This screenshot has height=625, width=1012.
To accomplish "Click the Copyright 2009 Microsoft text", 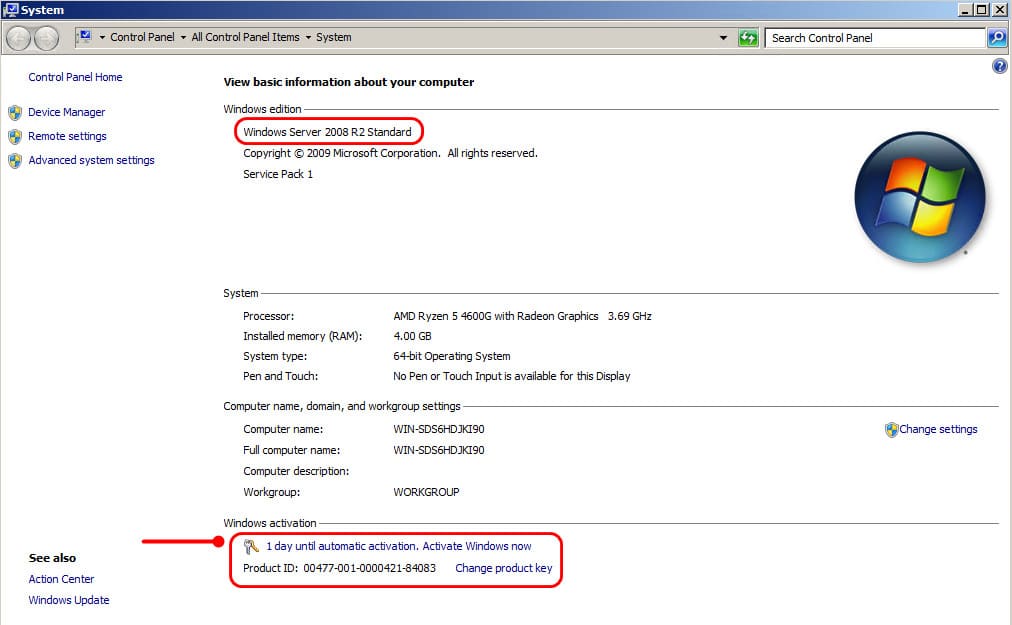I will pyautogui.click(x=390, y=153).
